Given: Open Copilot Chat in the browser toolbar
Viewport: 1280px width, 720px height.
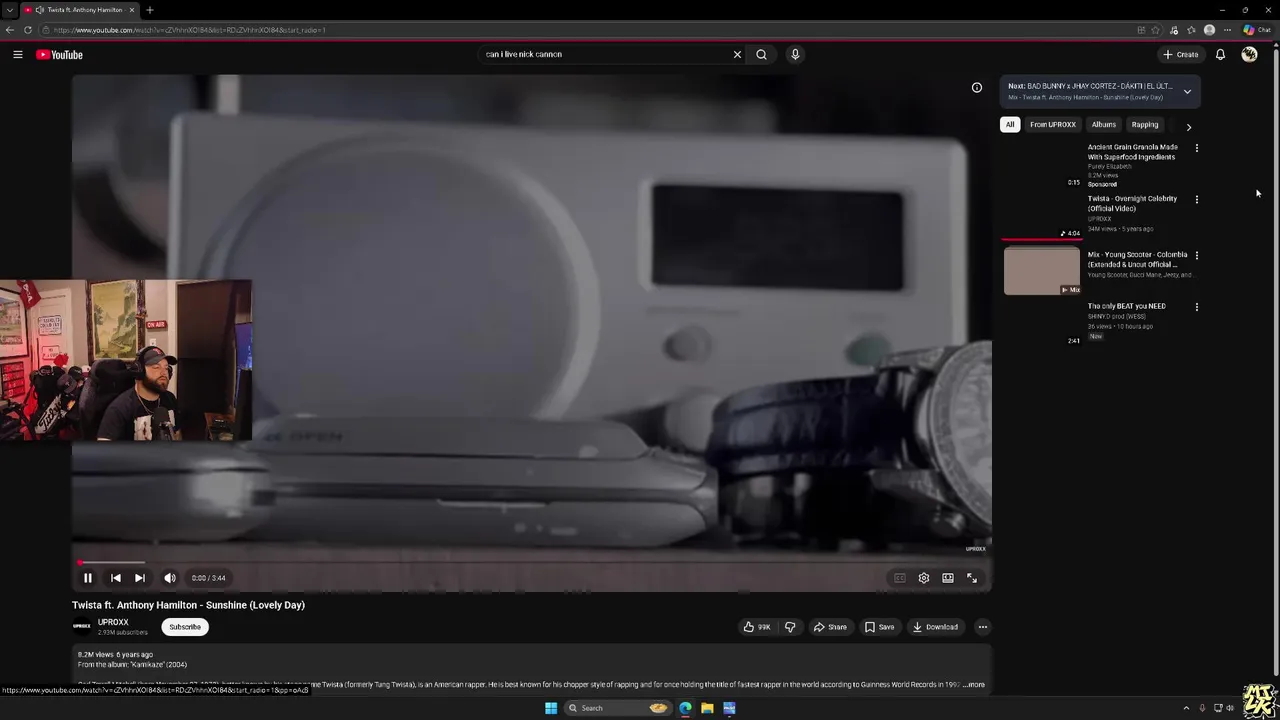Looking at the screenshot, I should (x=1257, y=30).
